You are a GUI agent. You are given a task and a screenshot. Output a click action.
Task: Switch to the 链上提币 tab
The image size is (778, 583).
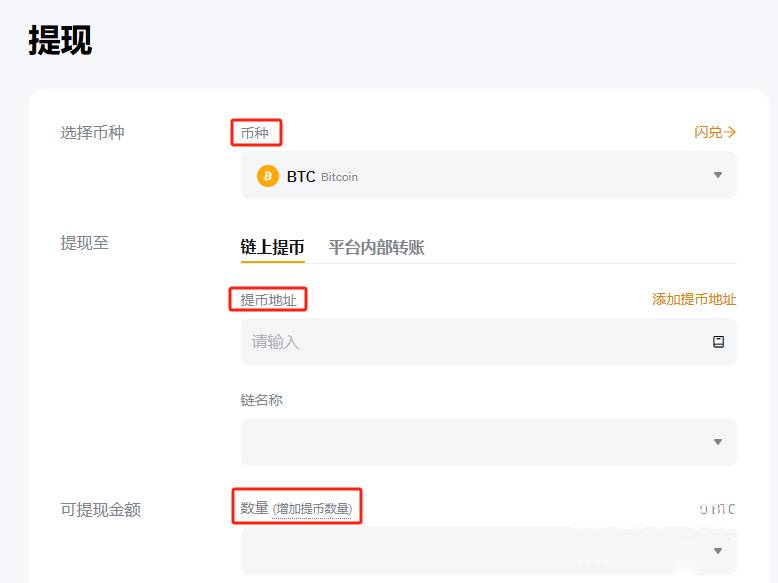click(x=272, y=247)
